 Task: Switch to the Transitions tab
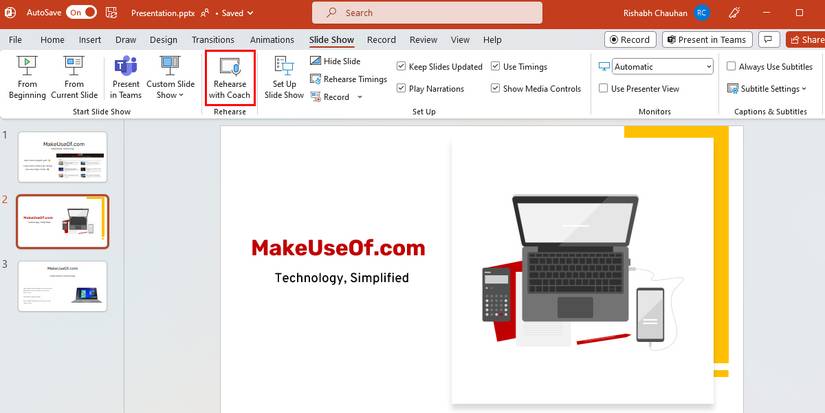(213, 39)
